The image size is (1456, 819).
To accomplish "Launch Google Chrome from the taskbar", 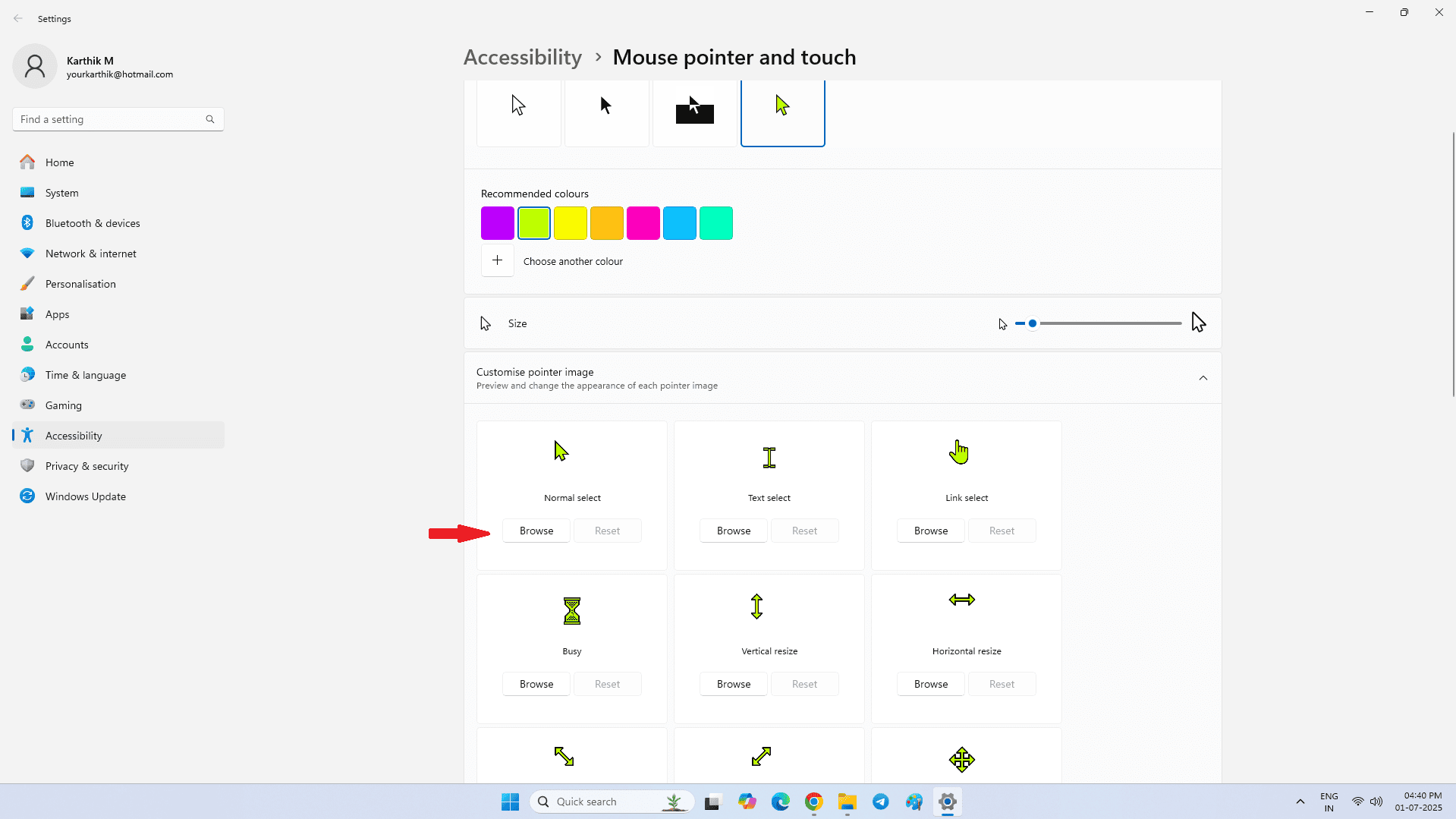I will point(813,801).
